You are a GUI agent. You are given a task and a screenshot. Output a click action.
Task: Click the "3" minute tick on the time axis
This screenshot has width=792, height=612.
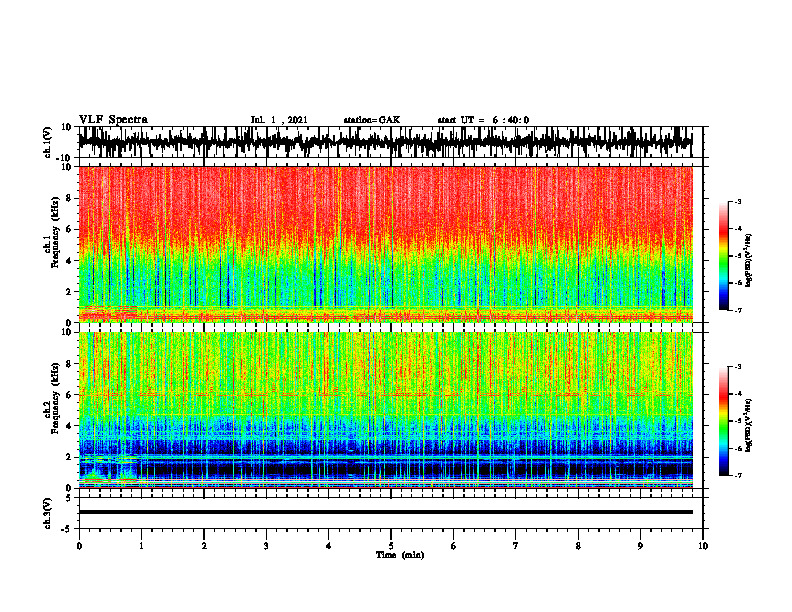266,546
